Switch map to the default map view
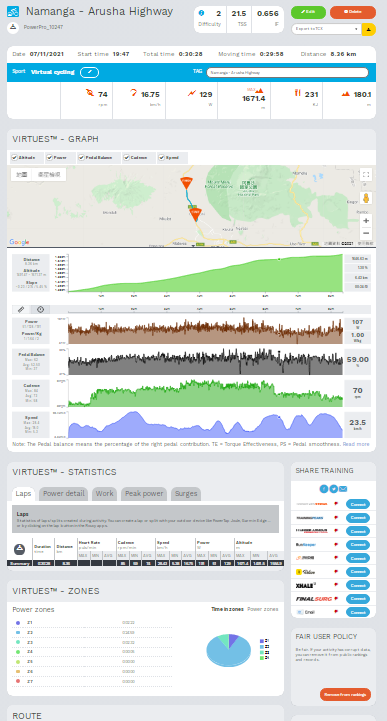Image resolution: width=387 pixels, height=721 pixels. [x=22, y=174]
